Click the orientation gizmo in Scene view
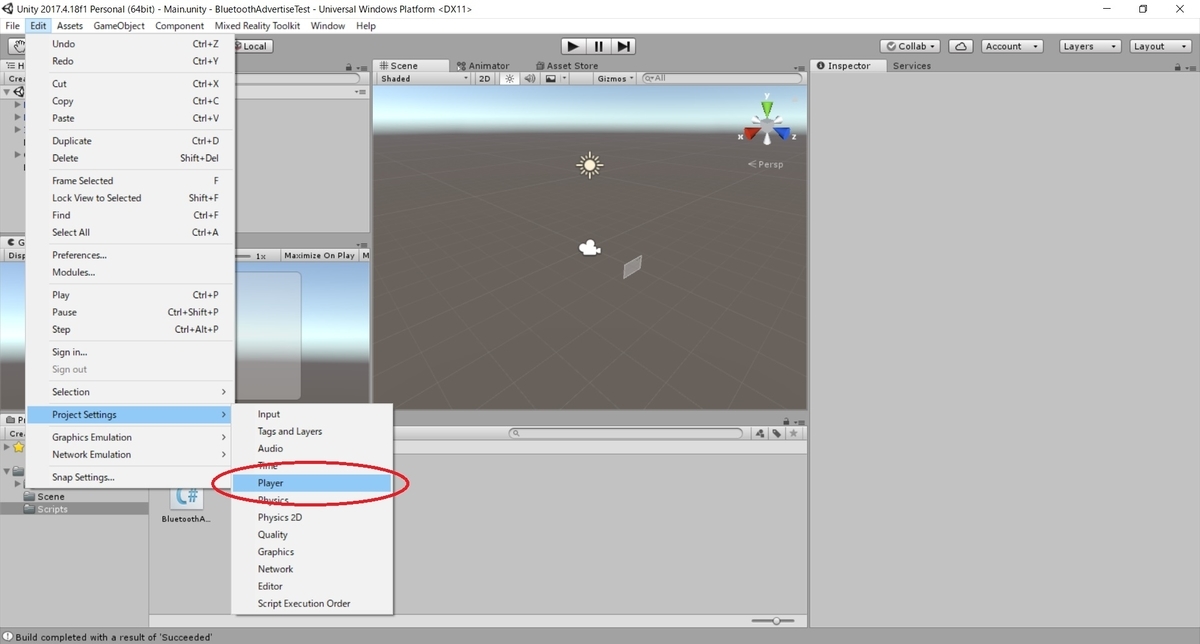This screenshot has width=1200, height=644. (x=766, y=123)
